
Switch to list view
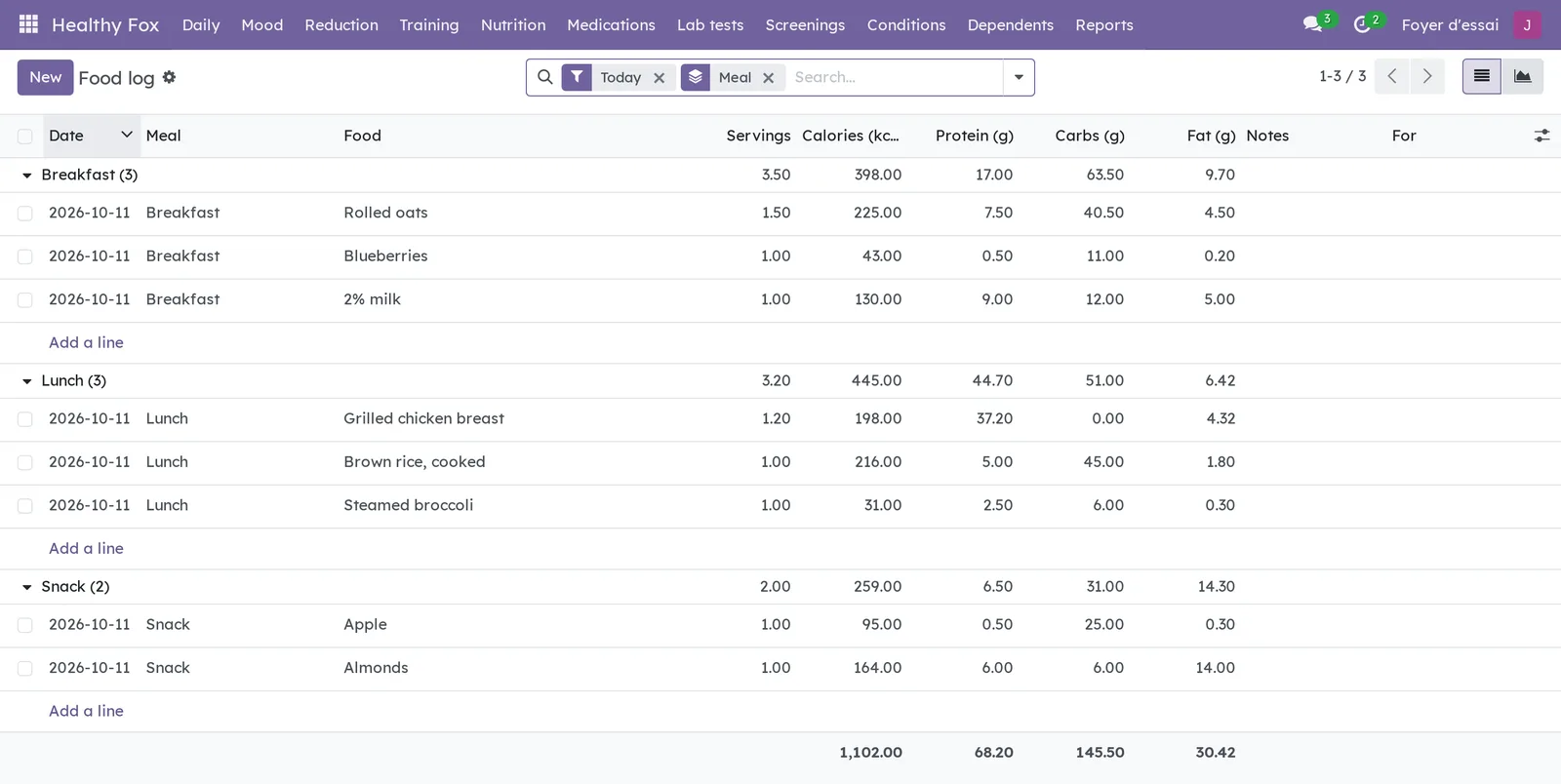1481,76
